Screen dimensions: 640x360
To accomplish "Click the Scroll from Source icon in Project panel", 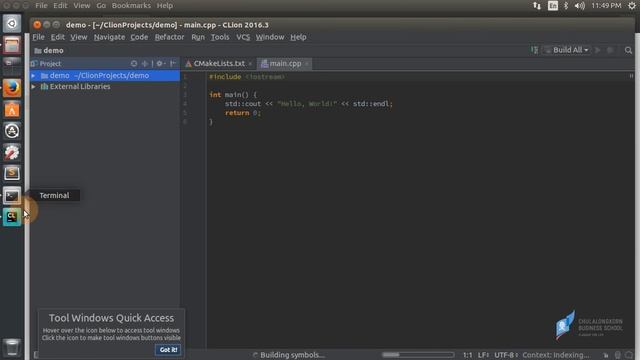I will pos(134,64).
